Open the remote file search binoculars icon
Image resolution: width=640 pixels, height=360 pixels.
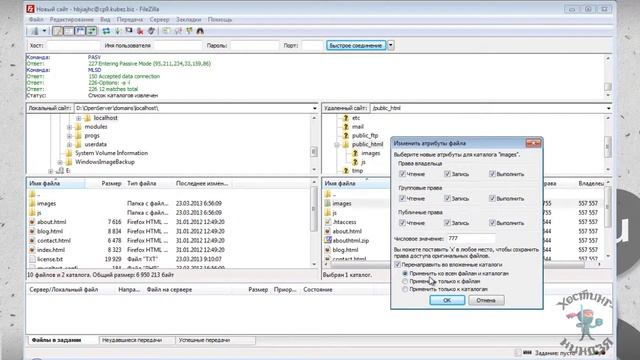click(x=200, y=31)
